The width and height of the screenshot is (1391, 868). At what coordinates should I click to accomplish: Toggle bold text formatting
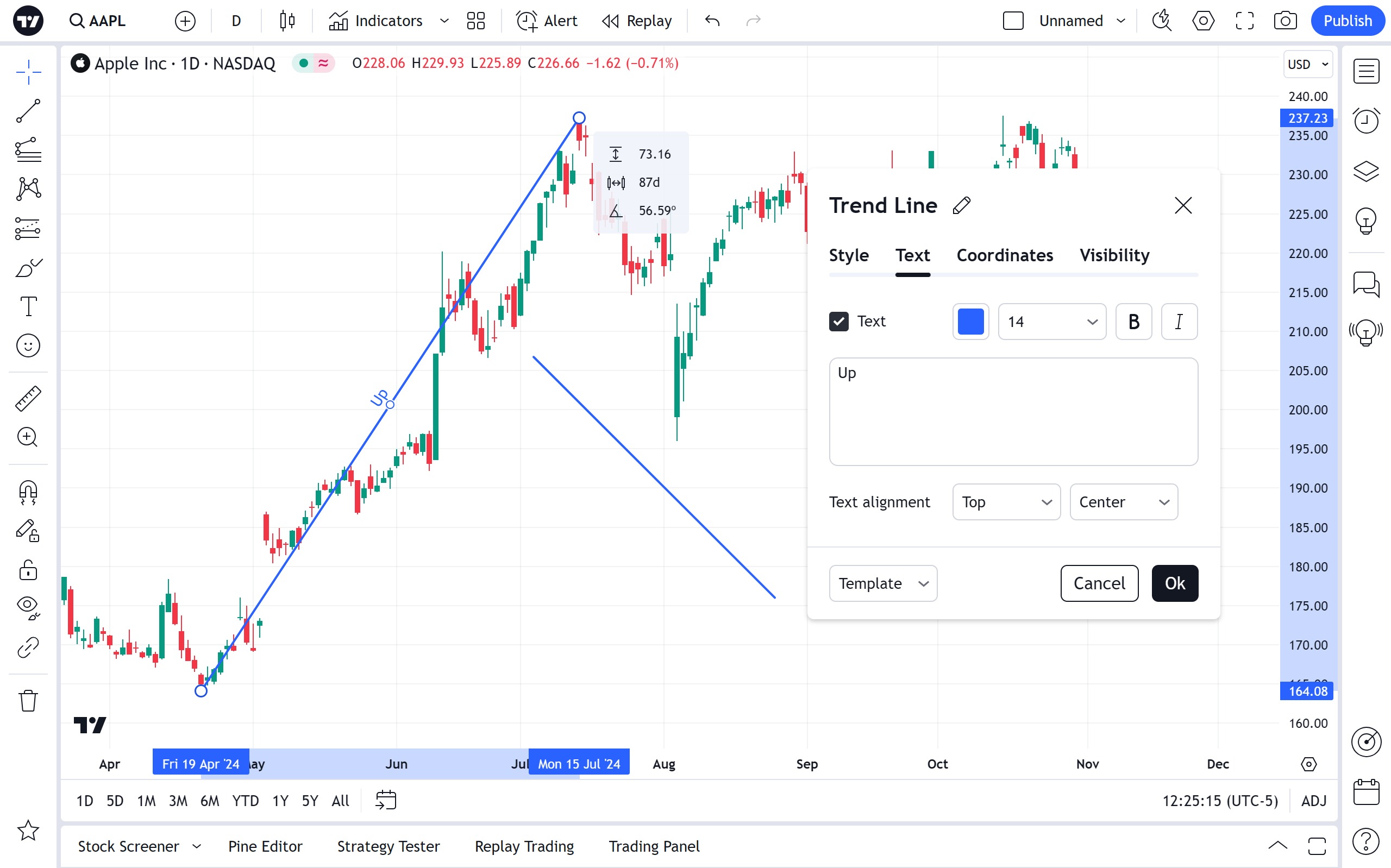[x=1133, y=322]
